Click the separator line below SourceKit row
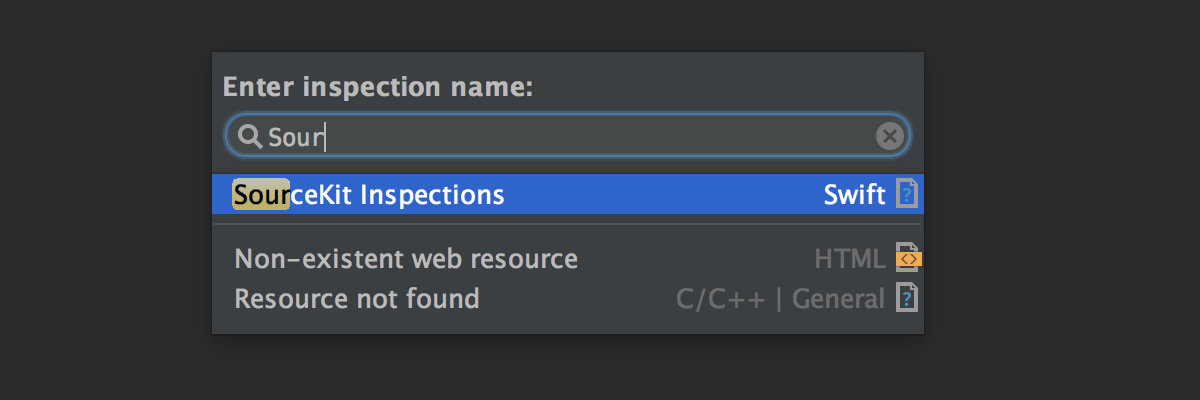1200x400 pixels. pyautogui.click(x=568, y=224)
